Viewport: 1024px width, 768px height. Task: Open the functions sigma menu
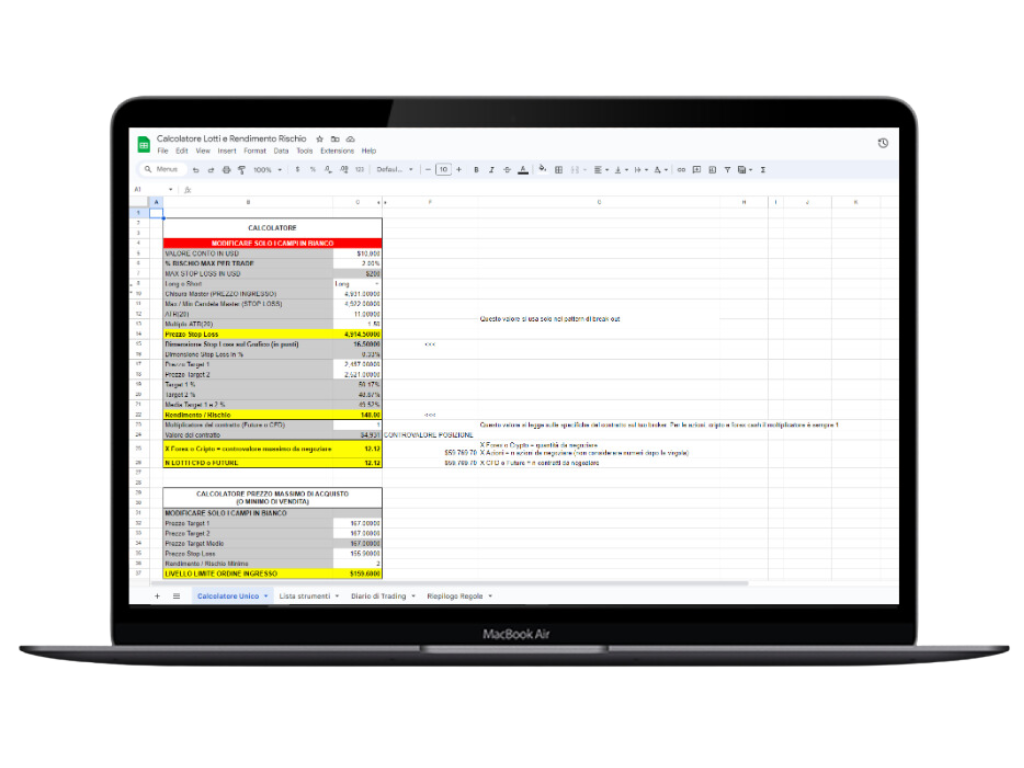(763, 170)
